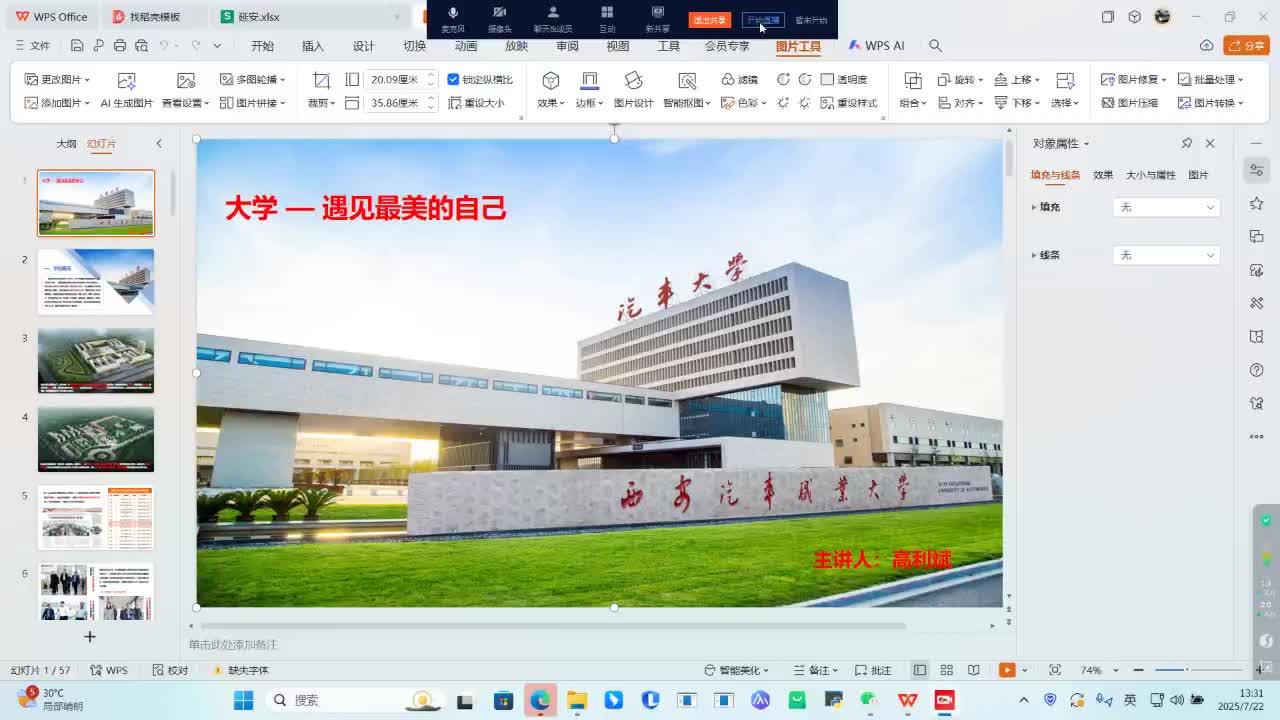Open the 填充 fill dropdown showing 无

coord(1166,207)
